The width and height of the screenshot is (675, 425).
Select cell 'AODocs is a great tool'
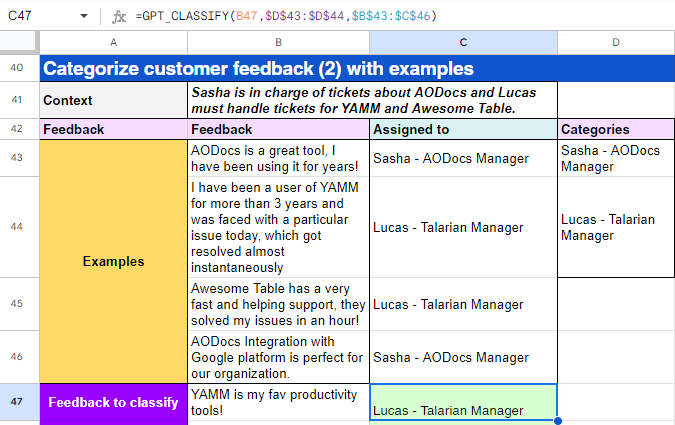(x=279, y=158)
